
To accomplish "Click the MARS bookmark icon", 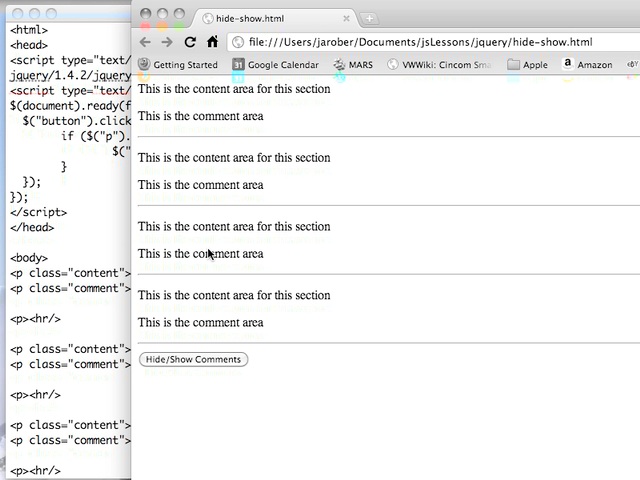I will coord(339,64).
